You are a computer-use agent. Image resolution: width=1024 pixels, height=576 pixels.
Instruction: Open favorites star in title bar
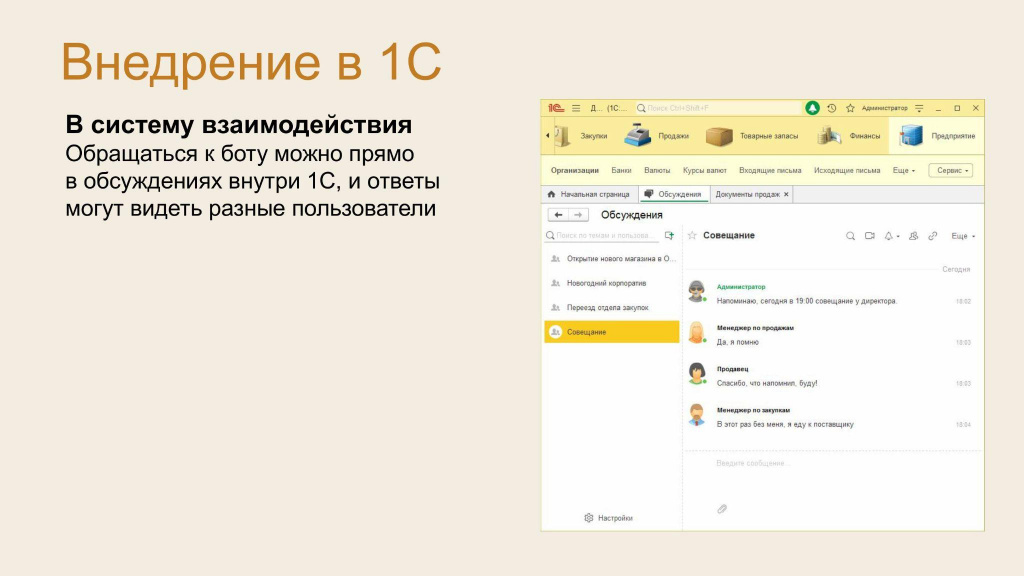pos(850,108)
